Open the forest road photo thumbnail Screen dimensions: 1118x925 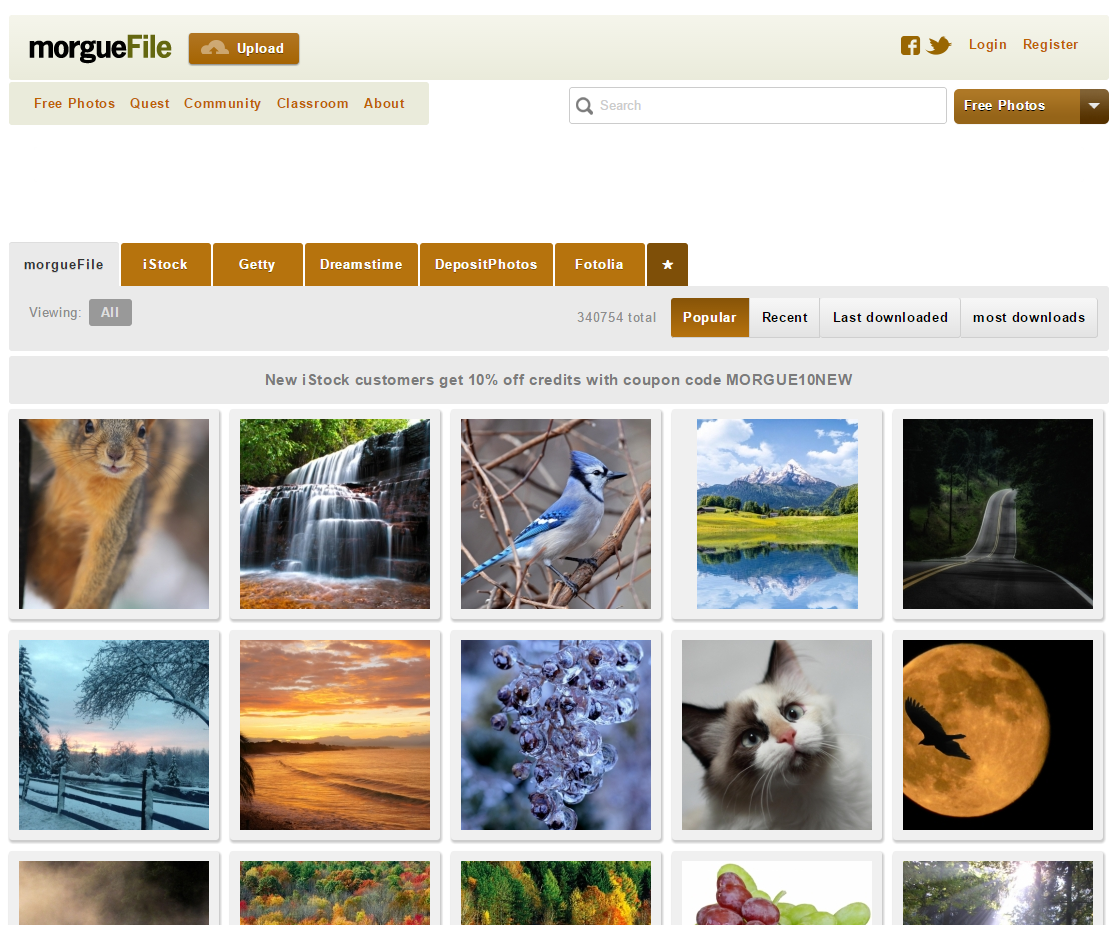tap(998, 514)
